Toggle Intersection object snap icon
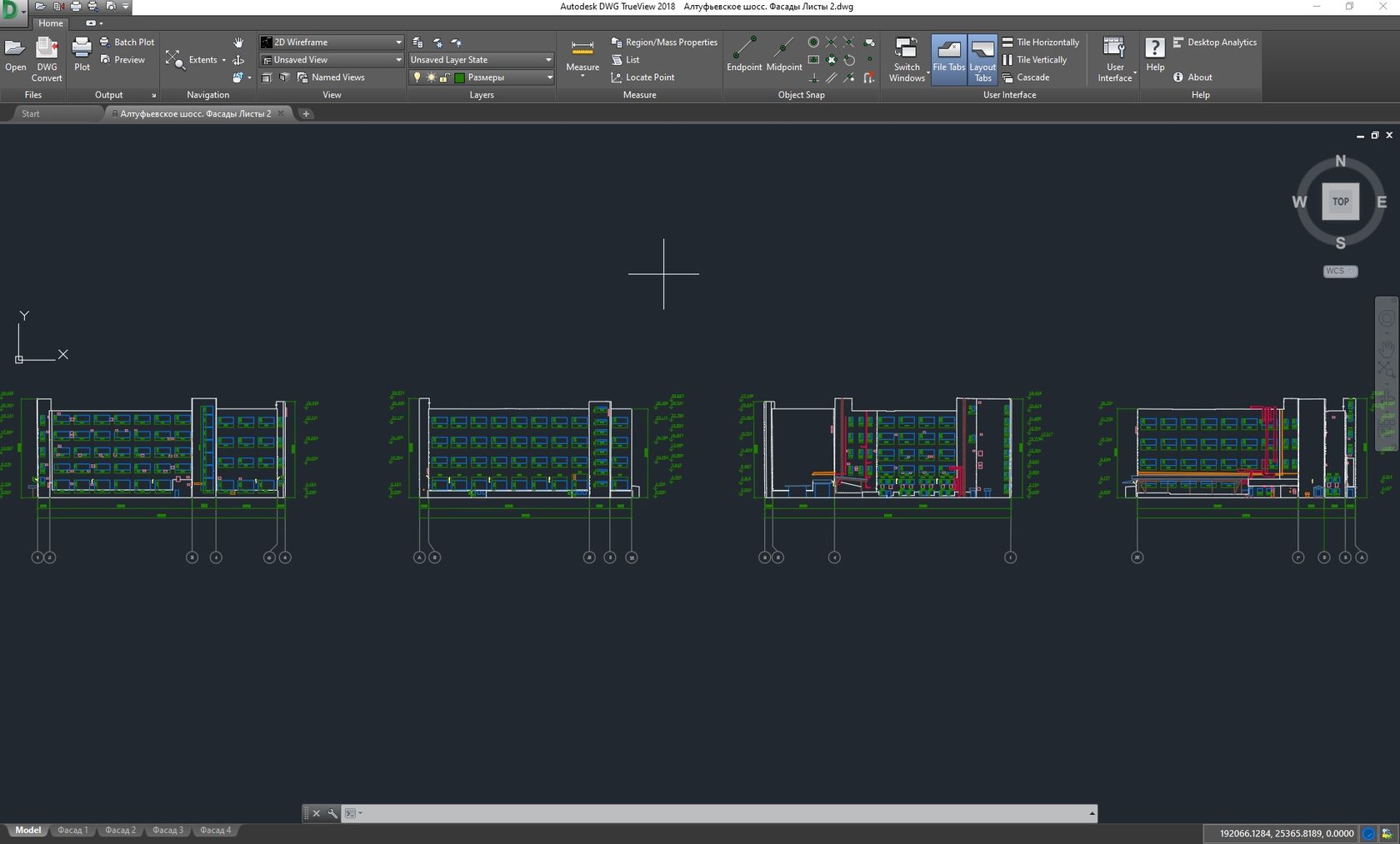 tap(831, 42)
